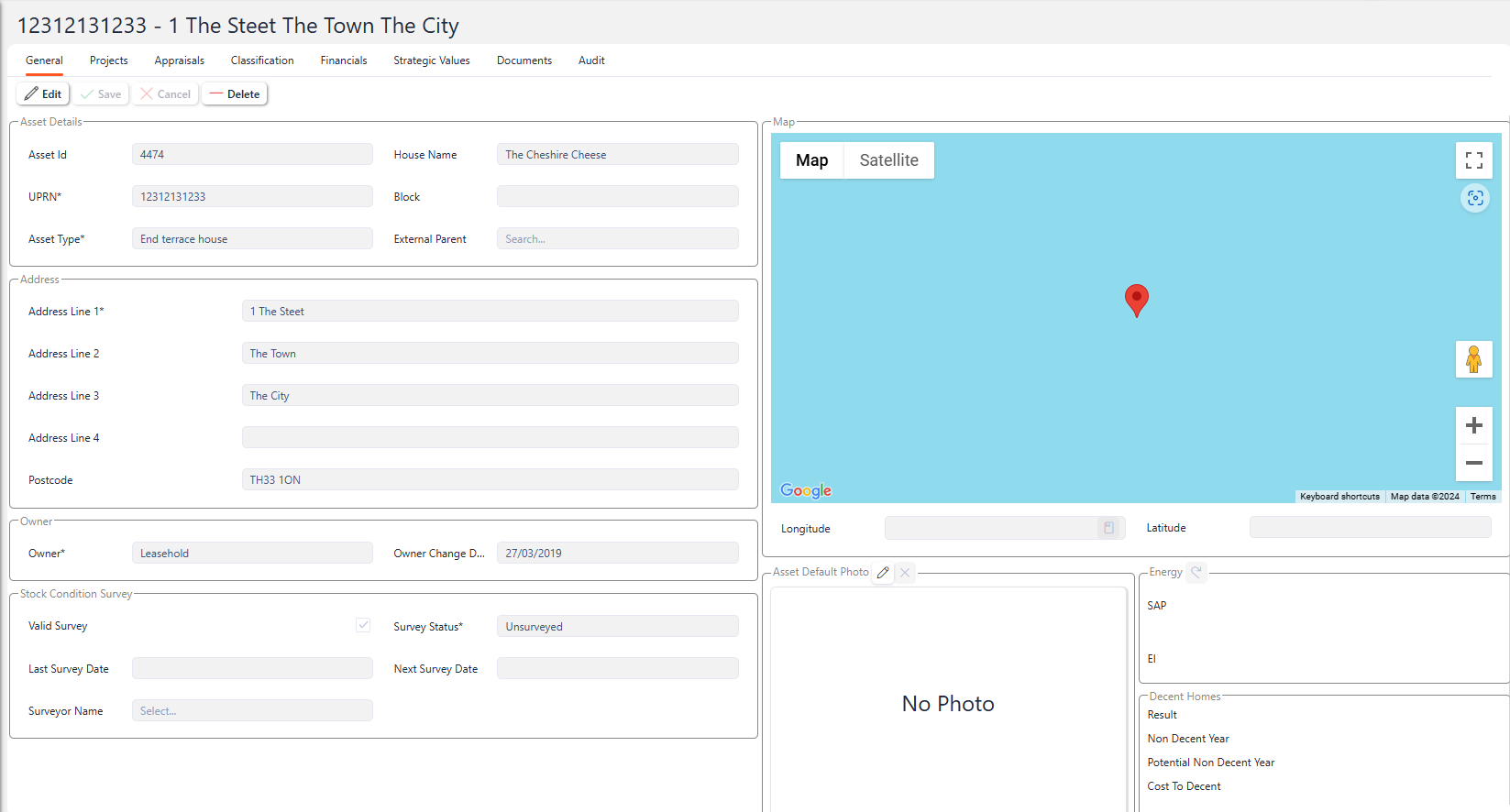Edit the asset default photo

pos(883,573)
